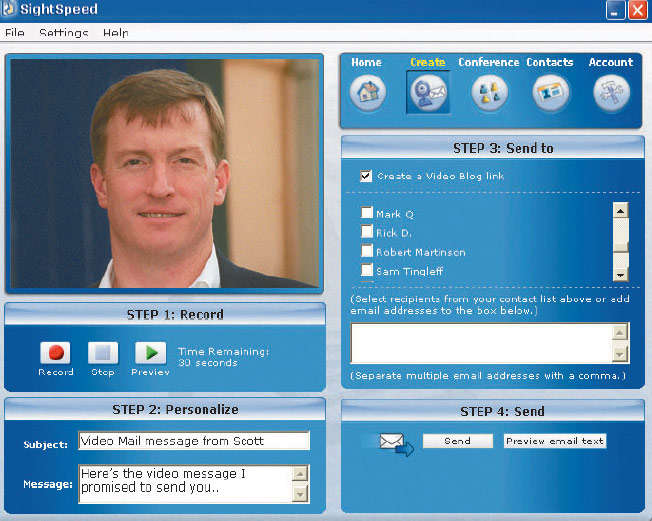Viewport: 652px width, 521px height.
Task: Check the Mark Q contact box
Action: point(367,214)
